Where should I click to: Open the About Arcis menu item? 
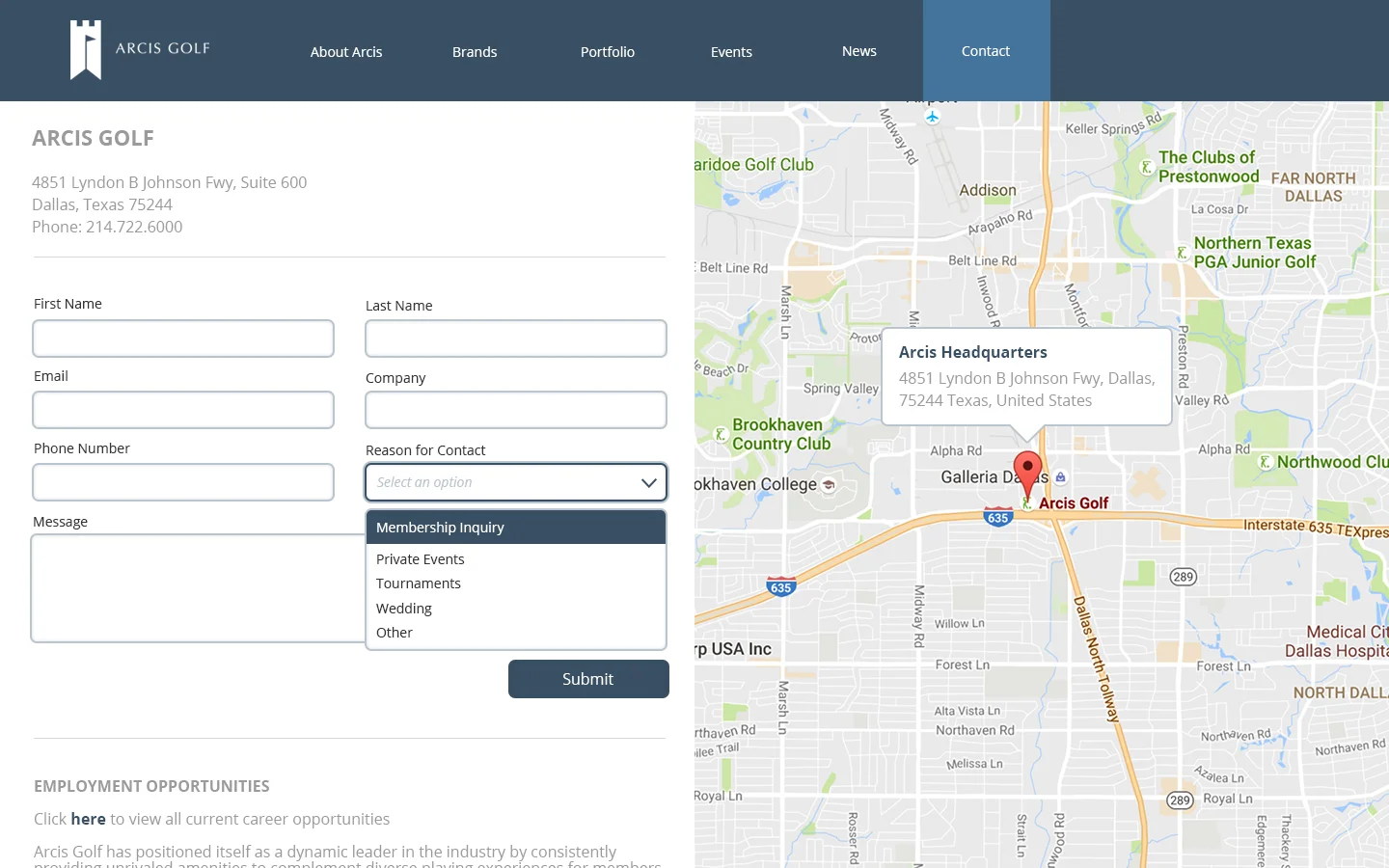(346, 51)
